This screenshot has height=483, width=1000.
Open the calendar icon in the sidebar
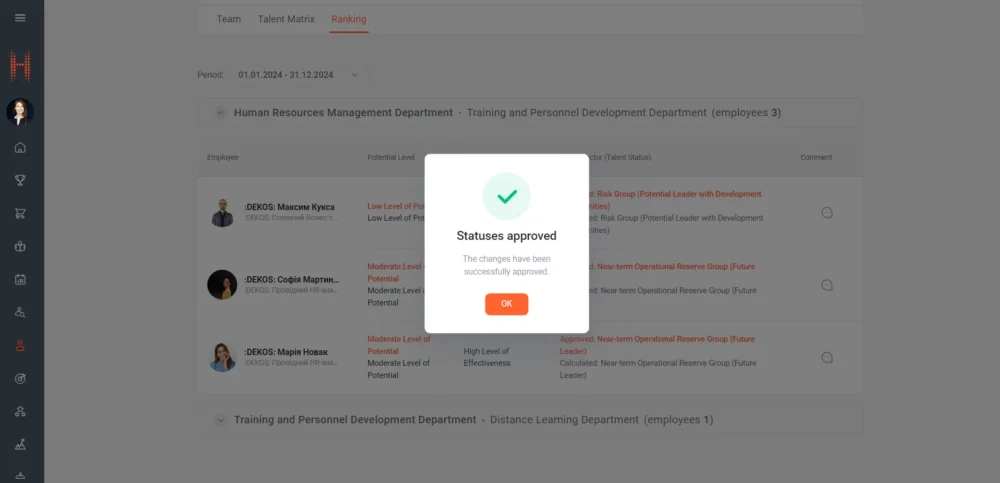[x=21, y=279]
